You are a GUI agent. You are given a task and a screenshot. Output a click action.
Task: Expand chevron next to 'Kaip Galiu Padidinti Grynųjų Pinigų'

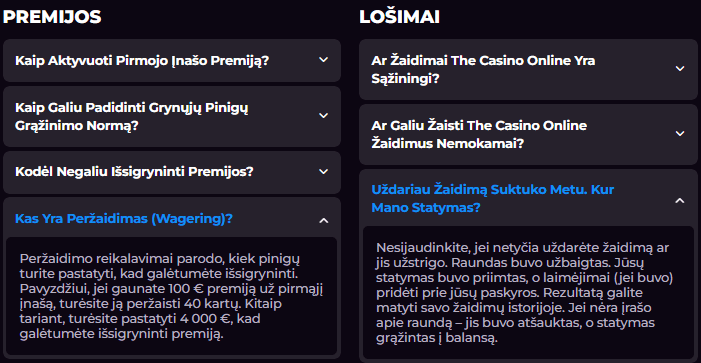click(324, 116)
